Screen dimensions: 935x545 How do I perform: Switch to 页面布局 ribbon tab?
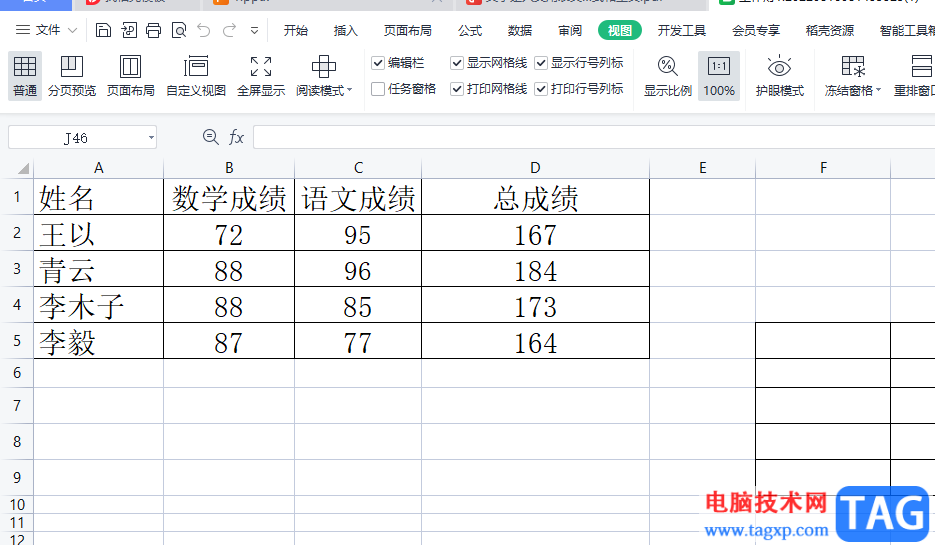coord(407,30)
